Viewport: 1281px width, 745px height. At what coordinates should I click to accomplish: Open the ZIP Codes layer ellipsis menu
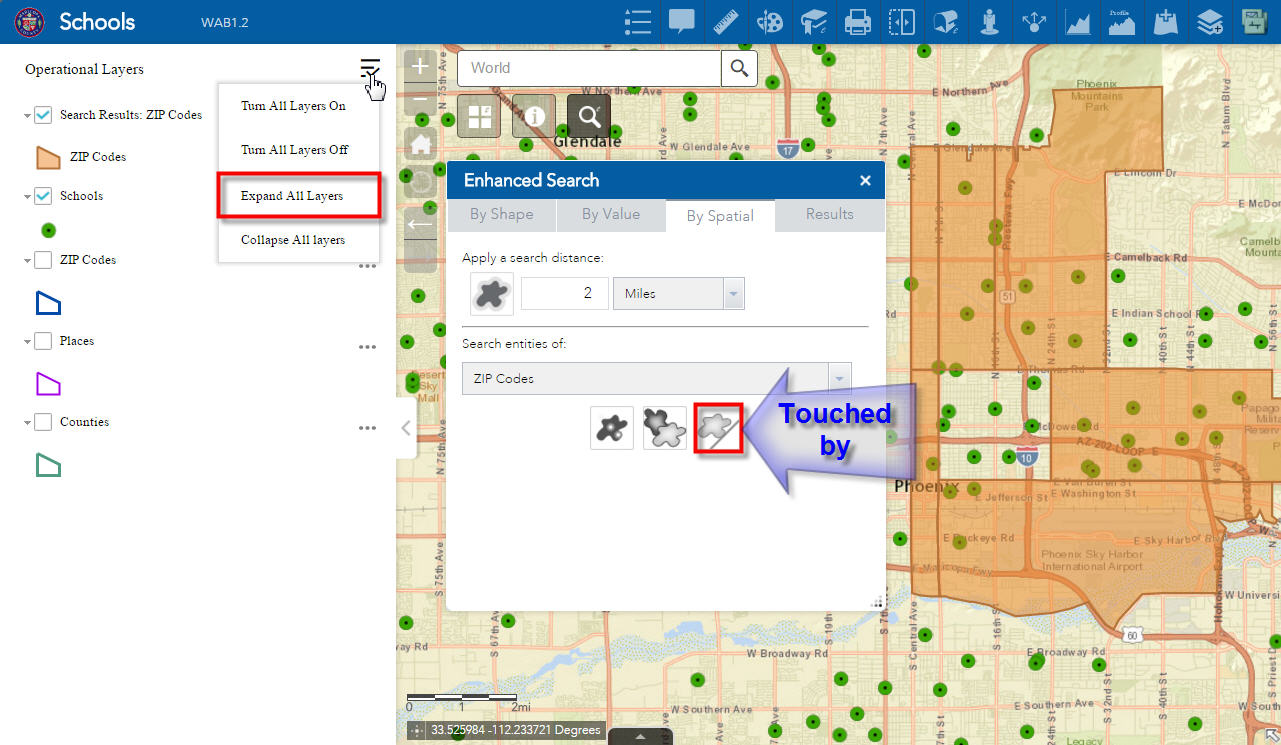tap(368, 266)
